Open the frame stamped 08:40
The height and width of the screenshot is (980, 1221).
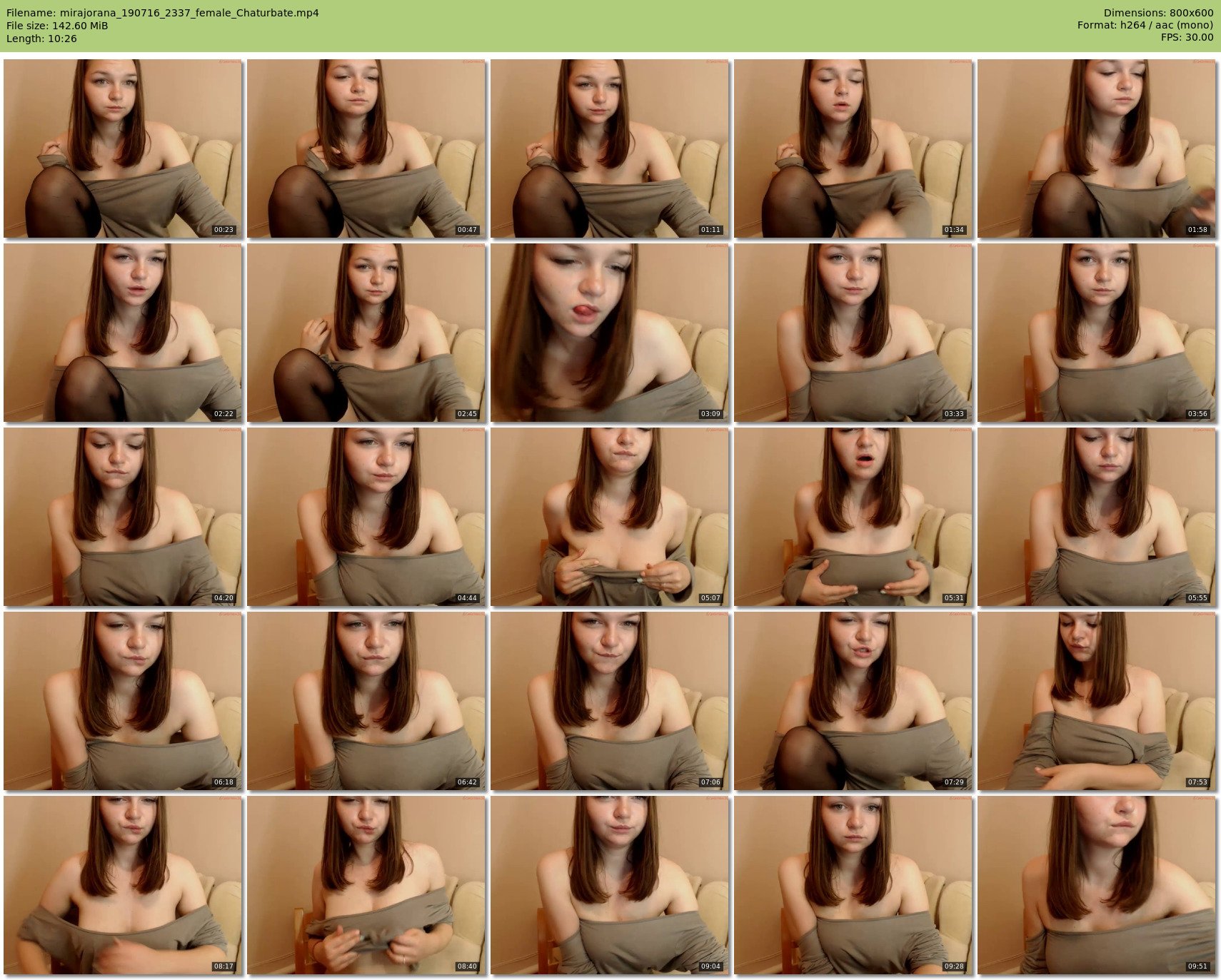366,885
